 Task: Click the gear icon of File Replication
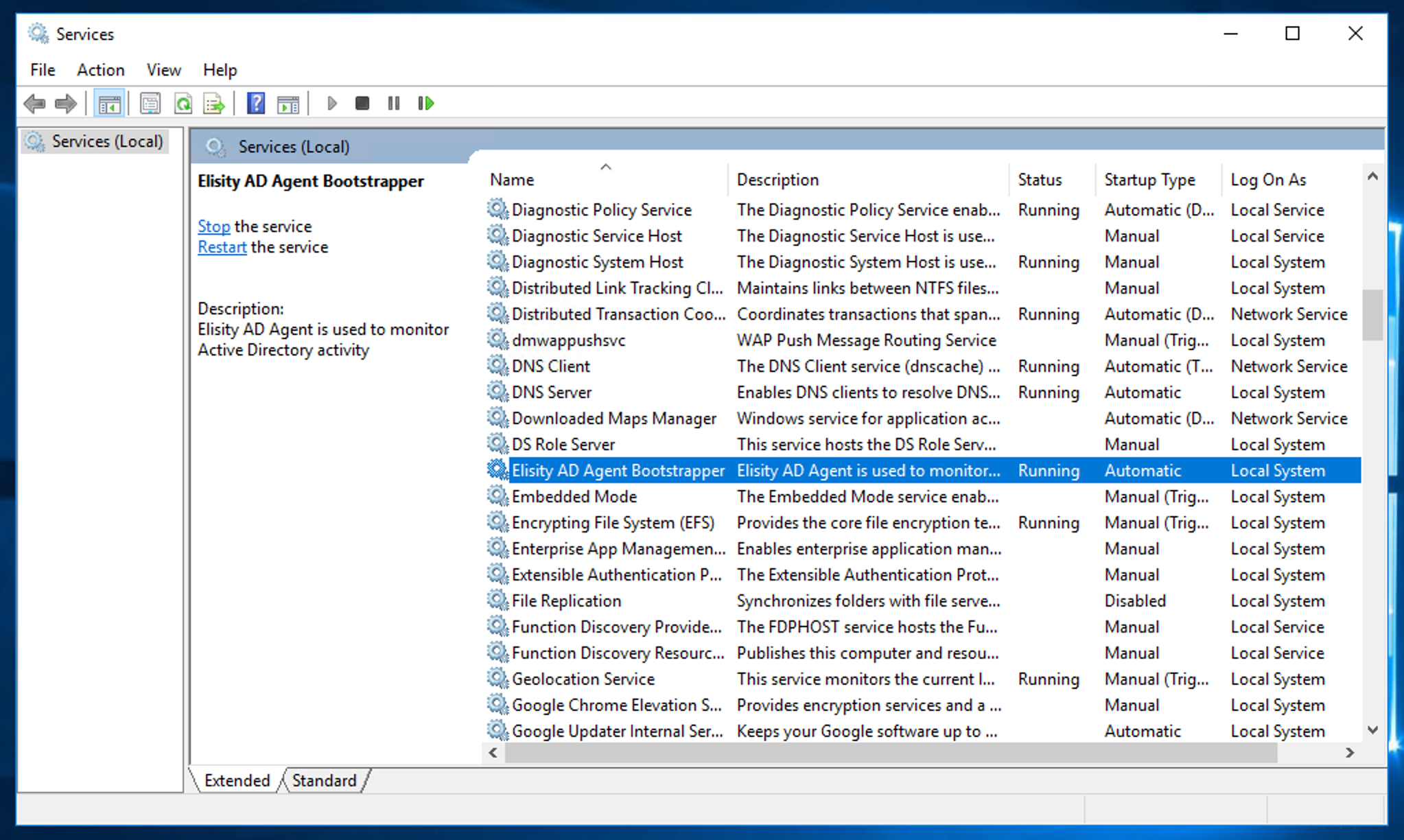click(498, 600)
